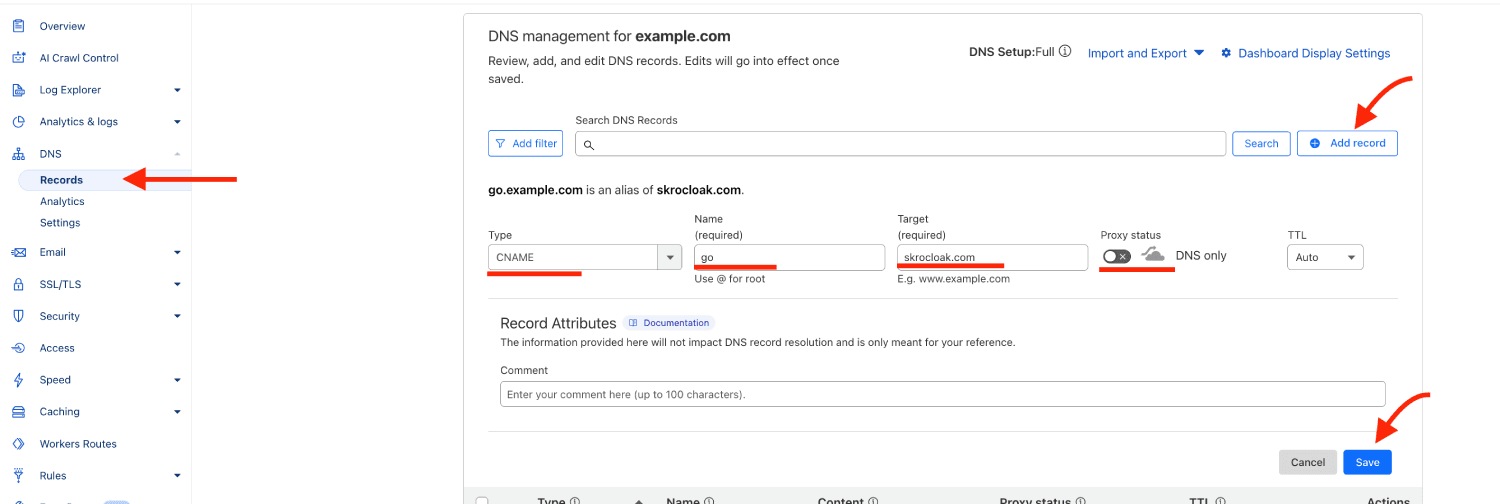
Task: Expand the SSL/TLS sidebar arrow
Action: click(177, 284)
